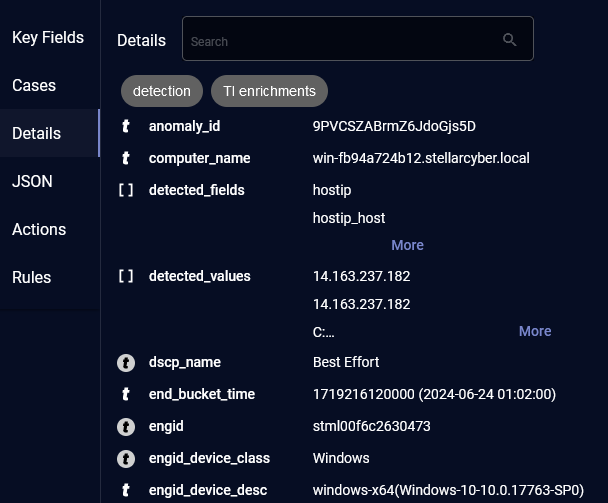Click the array bracket icon beside detected_values

coord(126,276)
